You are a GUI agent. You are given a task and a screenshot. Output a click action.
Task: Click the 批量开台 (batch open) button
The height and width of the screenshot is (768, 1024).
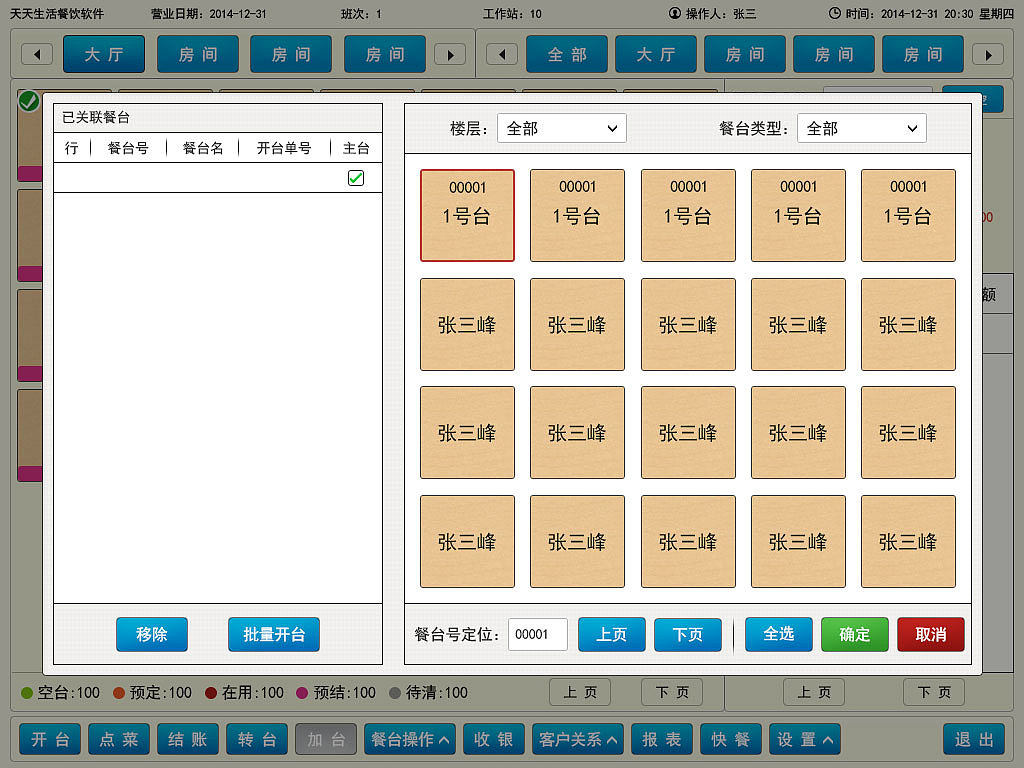point(274,634)
